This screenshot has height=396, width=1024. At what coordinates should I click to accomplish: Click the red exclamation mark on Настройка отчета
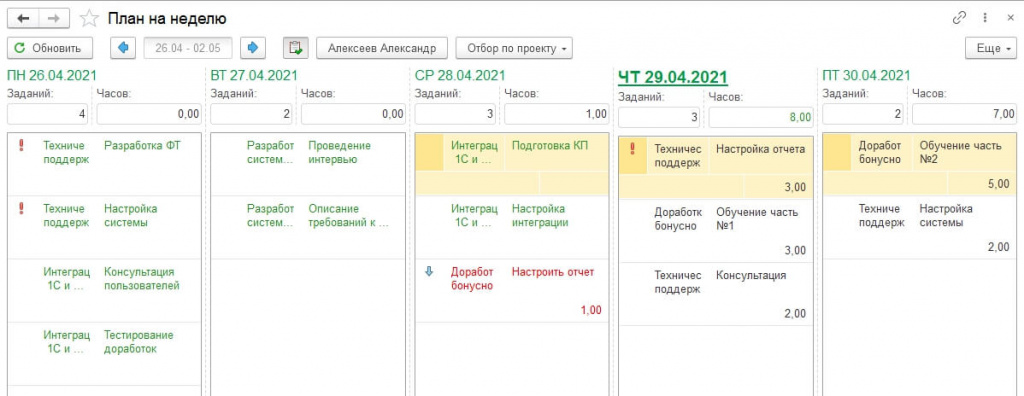point(632,150)
